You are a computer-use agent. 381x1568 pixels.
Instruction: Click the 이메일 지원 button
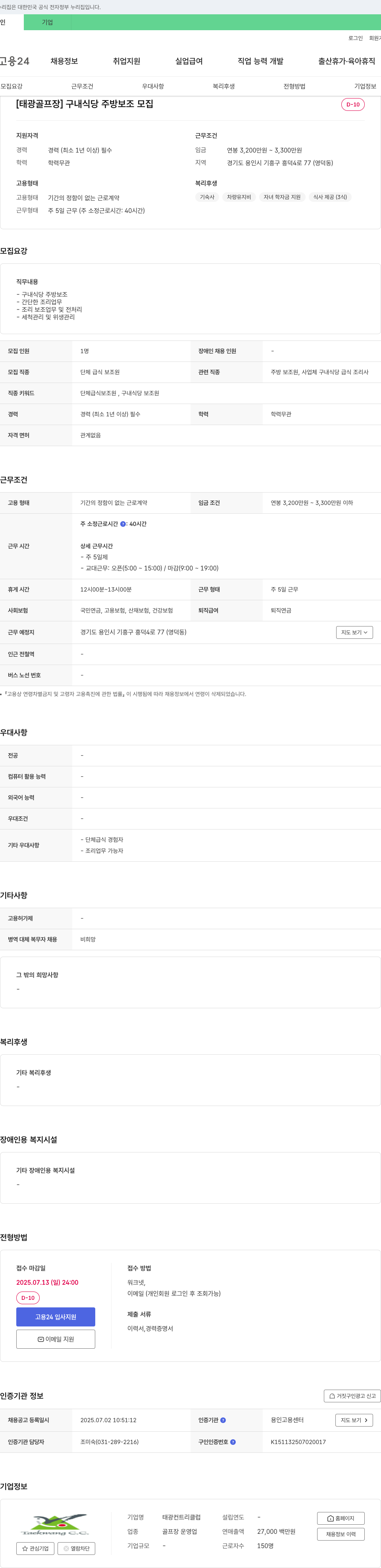(56, 1339)
